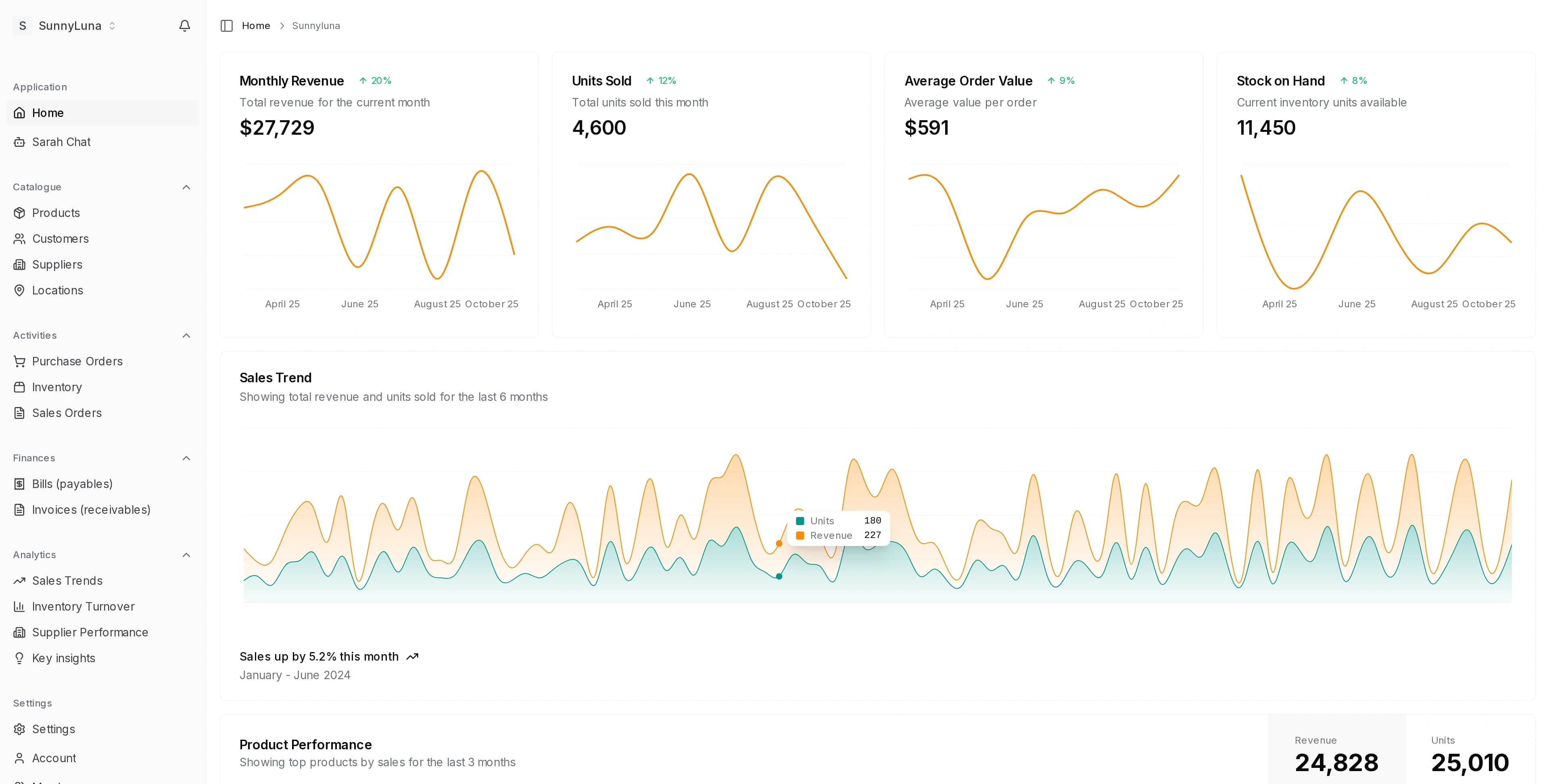Image resolution: width=1549 pixels, height=784 pixels.
Task: Click the teal Units data point on Sales Trend
Action: pyautogui.click(x=779, y=577)
